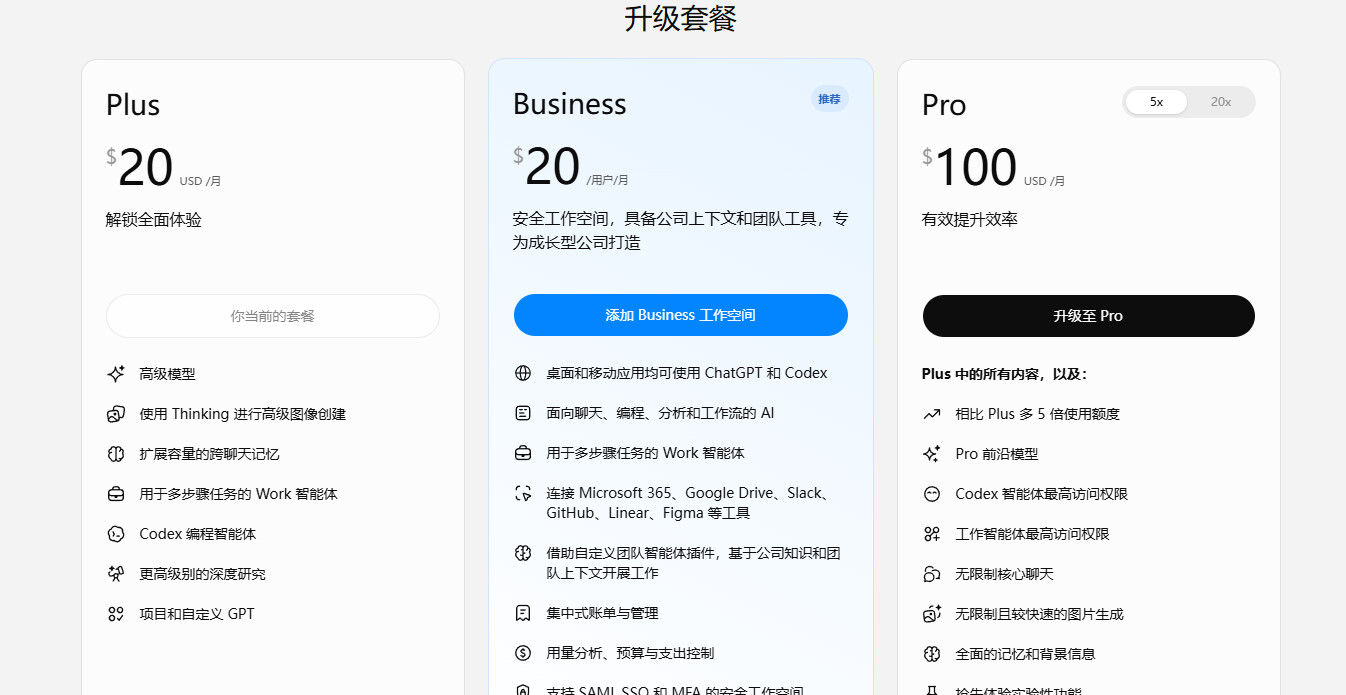Click the icon beside 工作智能体最高访问权限

coord(932,534)
